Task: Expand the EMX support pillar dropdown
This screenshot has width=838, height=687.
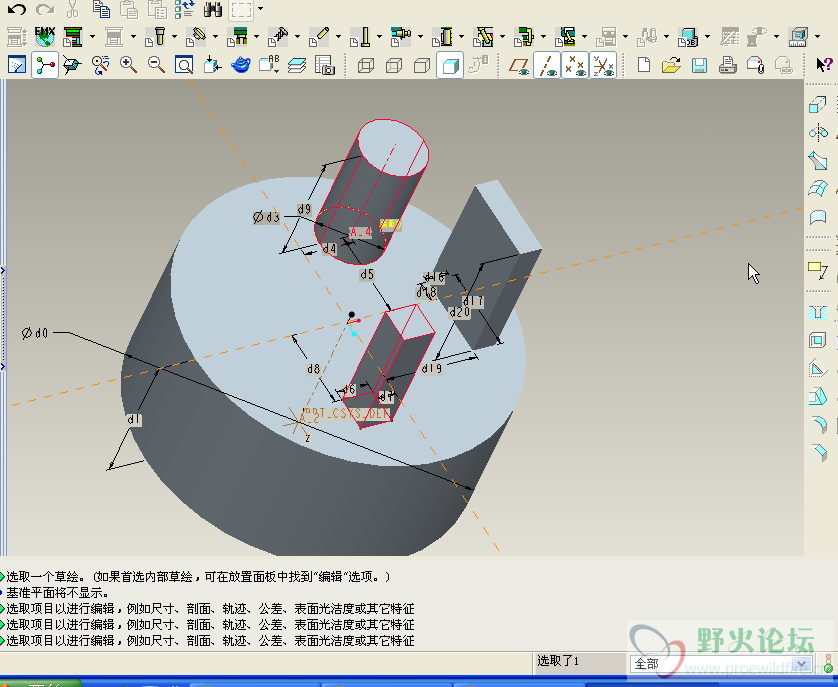Action: [x=461, y=37]
